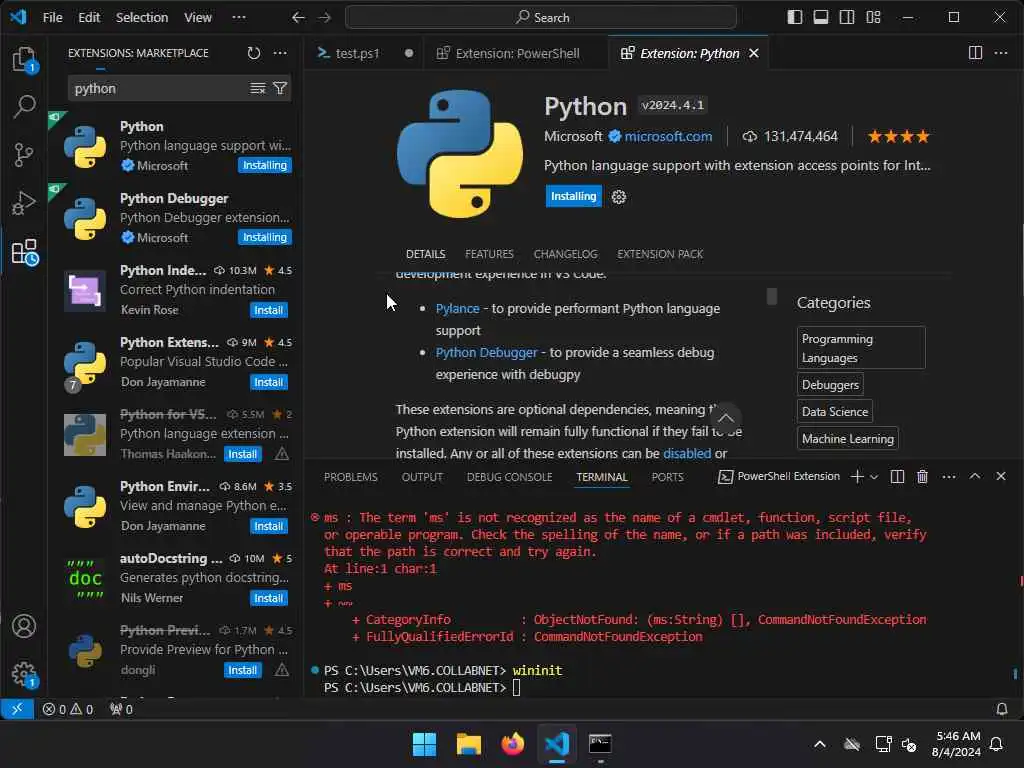Screen dimensions: 1024x768
Task: Open the Selection menu
Action: point(142,18)
